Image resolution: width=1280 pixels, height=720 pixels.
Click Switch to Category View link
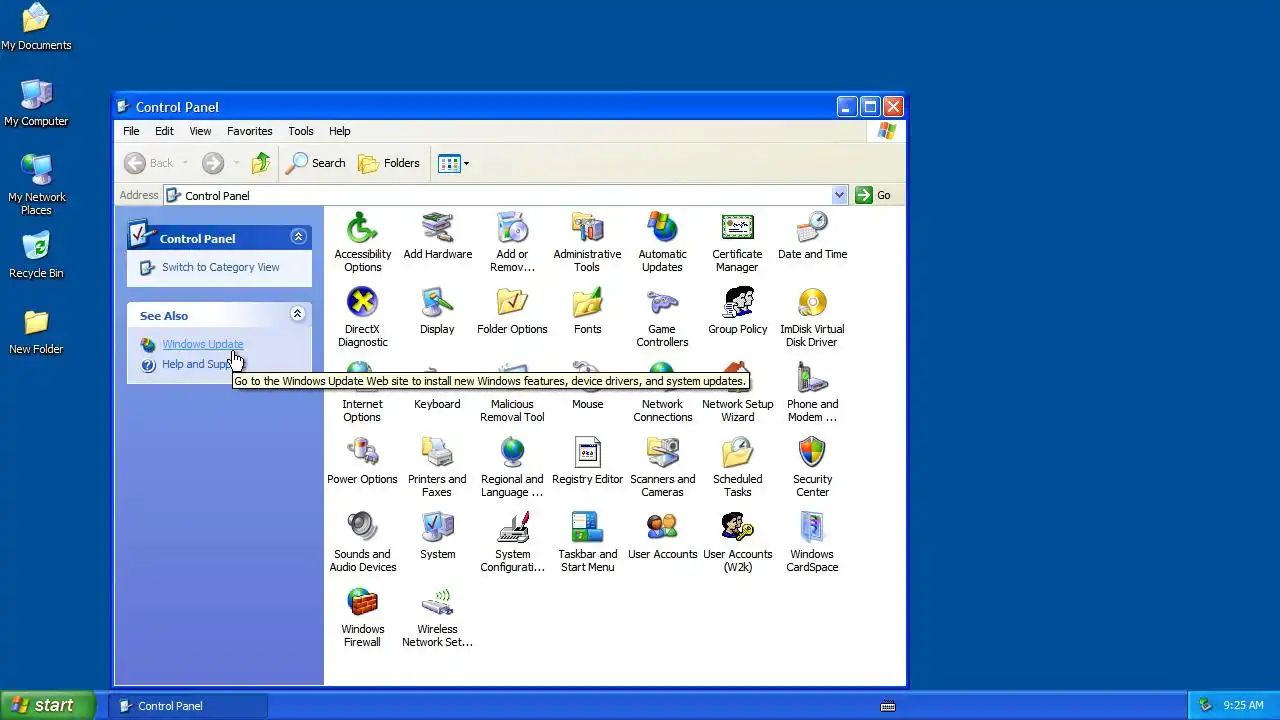pos(220,267)
